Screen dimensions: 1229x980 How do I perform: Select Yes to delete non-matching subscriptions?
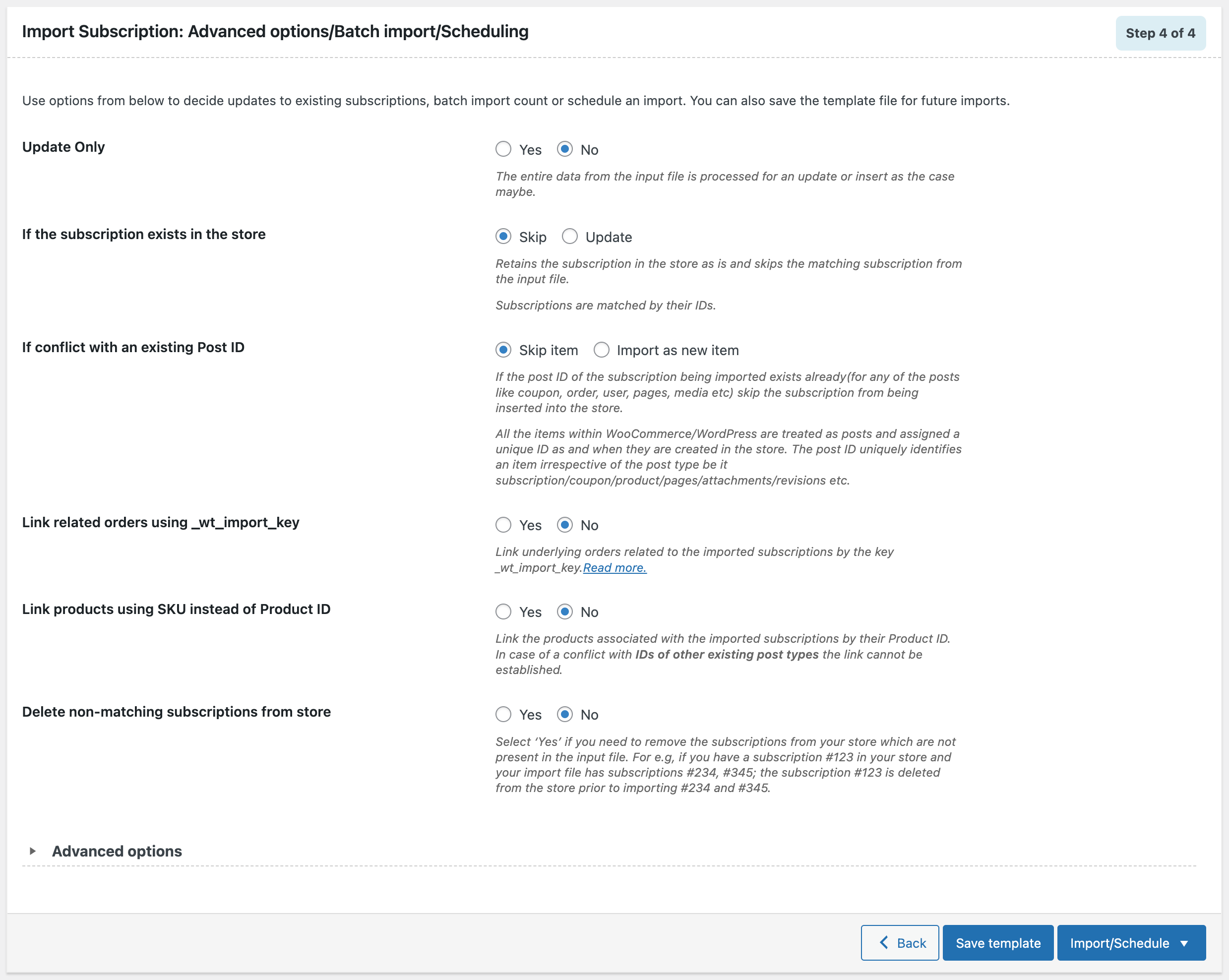(x=504, y=714)
